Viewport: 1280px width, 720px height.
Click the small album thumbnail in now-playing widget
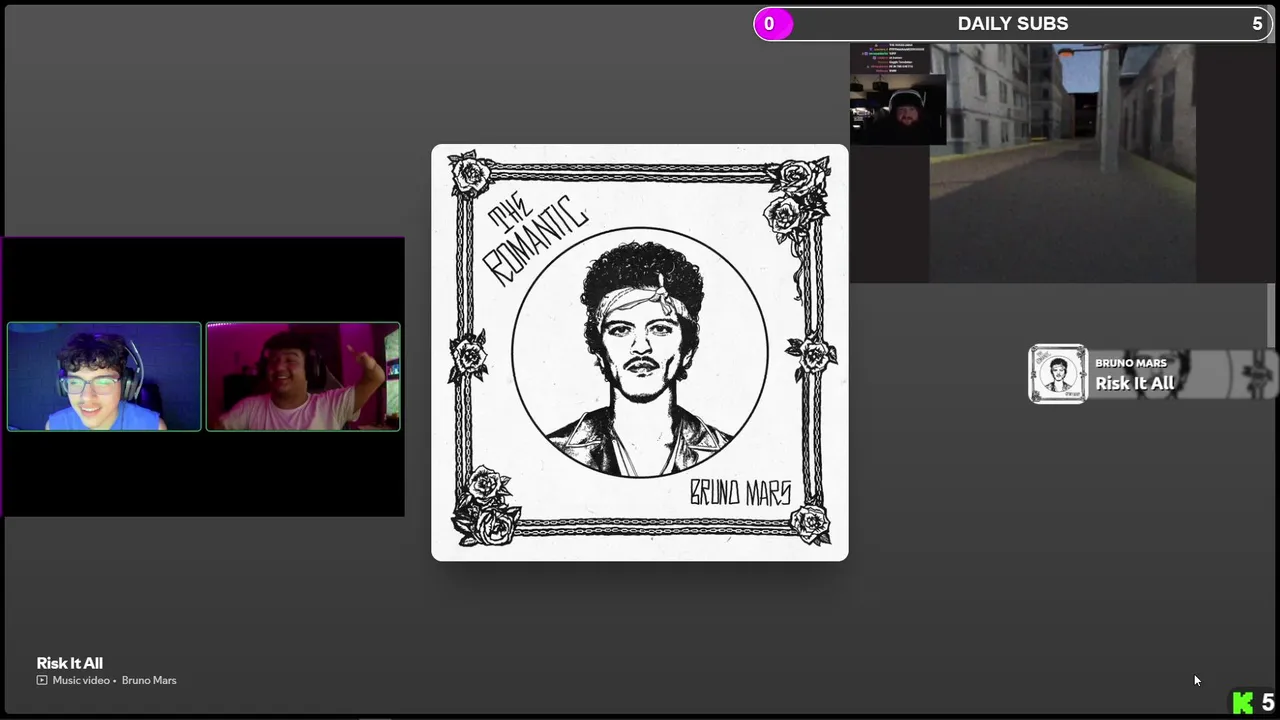(1058, 374)
